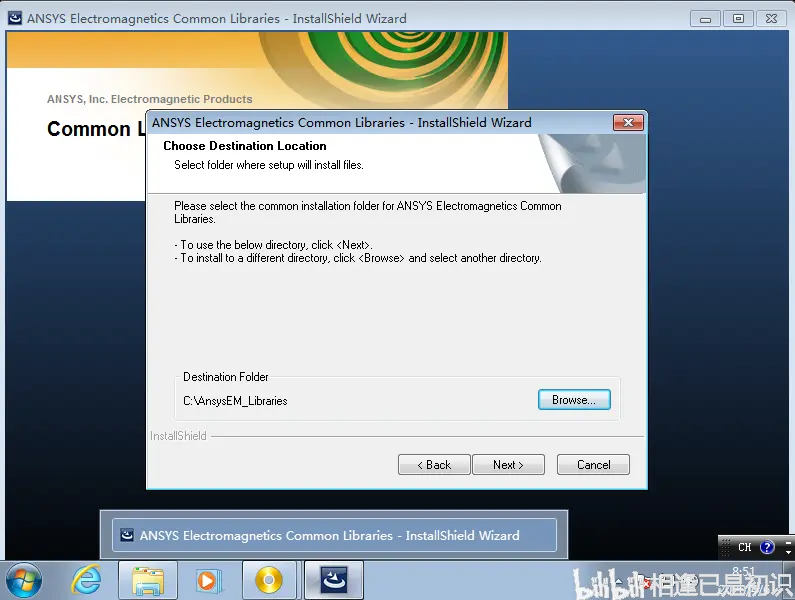Select the taskbar preview of ANSYS InstallShield Wizard
The height and width of the screenshot is (600, 795).
coord(334,535)
